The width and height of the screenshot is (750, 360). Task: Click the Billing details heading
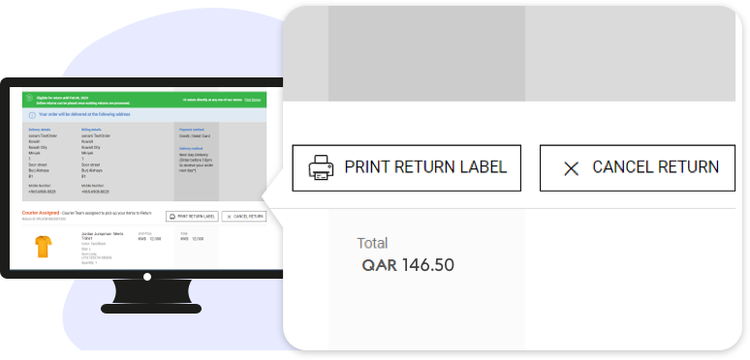click(91, 130)
